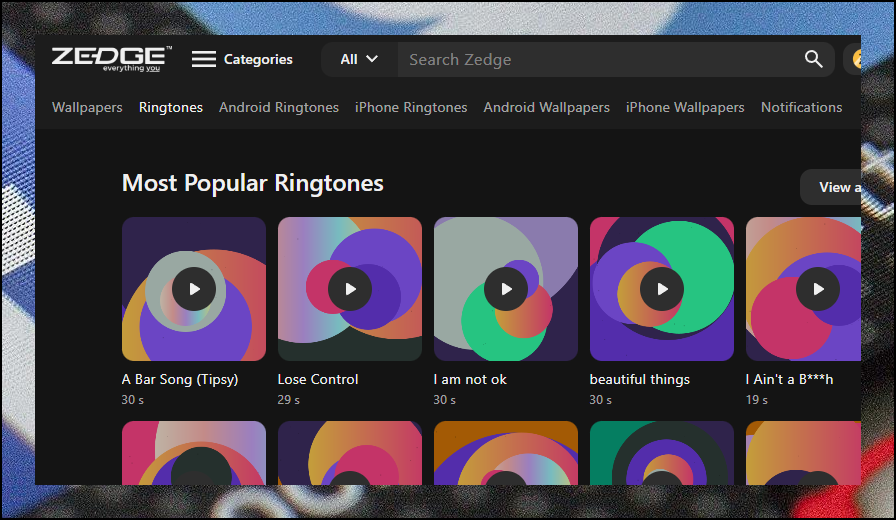The image size is (896, 520).
Task: Click the View all button
Action: point(831,187)
